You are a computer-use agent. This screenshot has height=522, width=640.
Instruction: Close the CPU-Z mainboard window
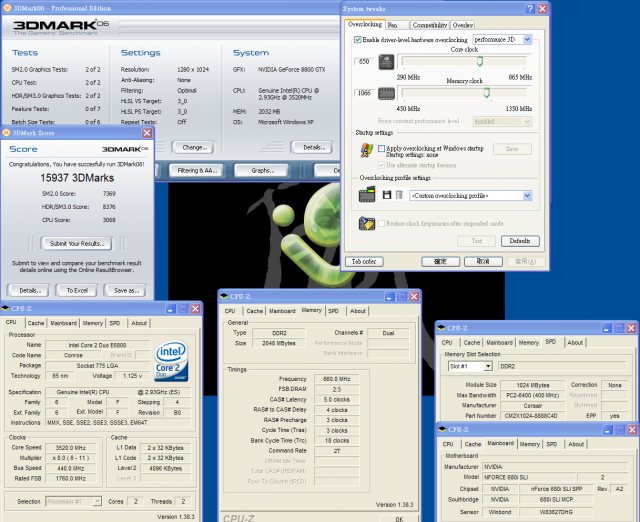pos(632,430)
